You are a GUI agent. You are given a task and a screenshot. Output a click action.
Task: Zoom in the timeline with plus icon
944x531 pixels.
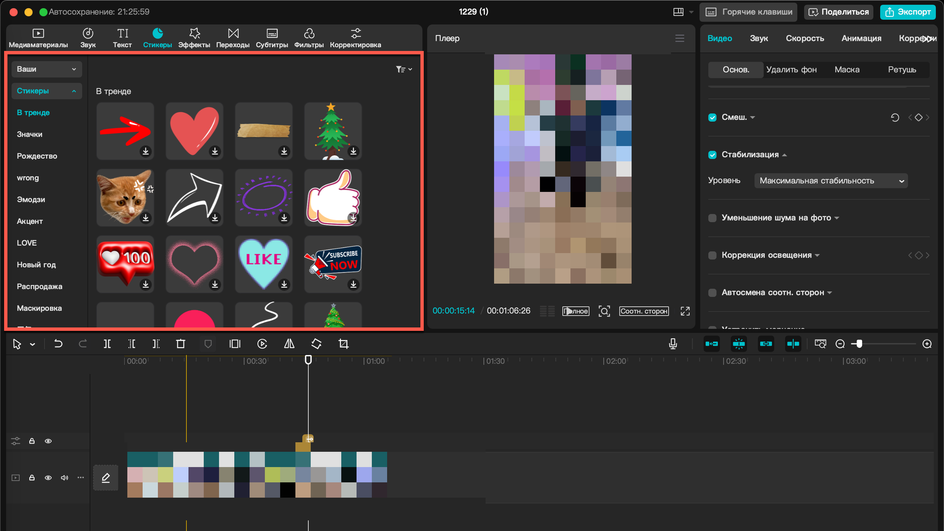click(927, 344)
